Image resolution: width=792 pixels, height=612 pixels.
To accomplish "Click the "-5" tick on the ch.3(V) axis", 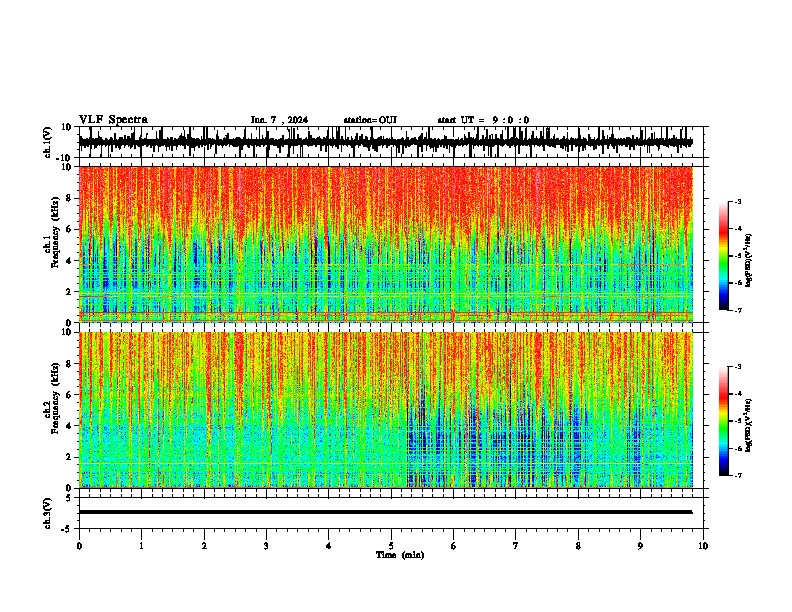I will (67, 529).
